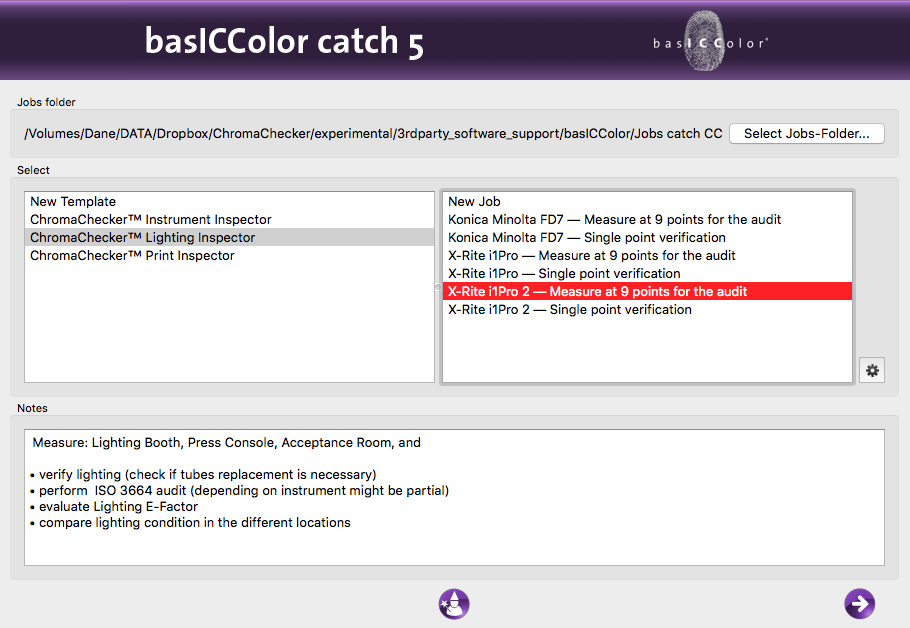Select Konica Minolta FD7 9 points audit job

coord(647,219)
